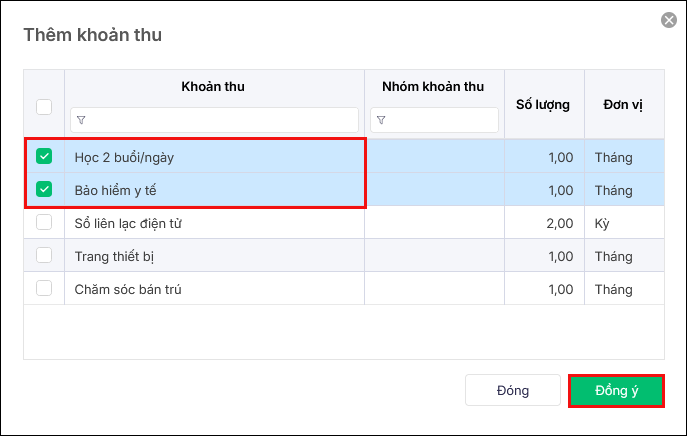Select the Sổ liên lạc điện tử row name
Viewport: 687px width, 436px height.
click(127, 223)
